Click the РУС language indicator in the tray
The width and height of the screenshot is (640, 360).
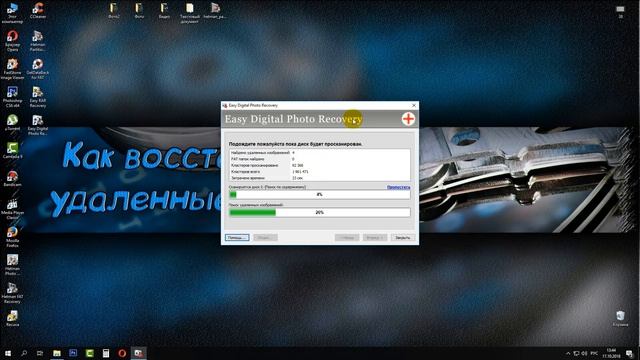[594, 353]
